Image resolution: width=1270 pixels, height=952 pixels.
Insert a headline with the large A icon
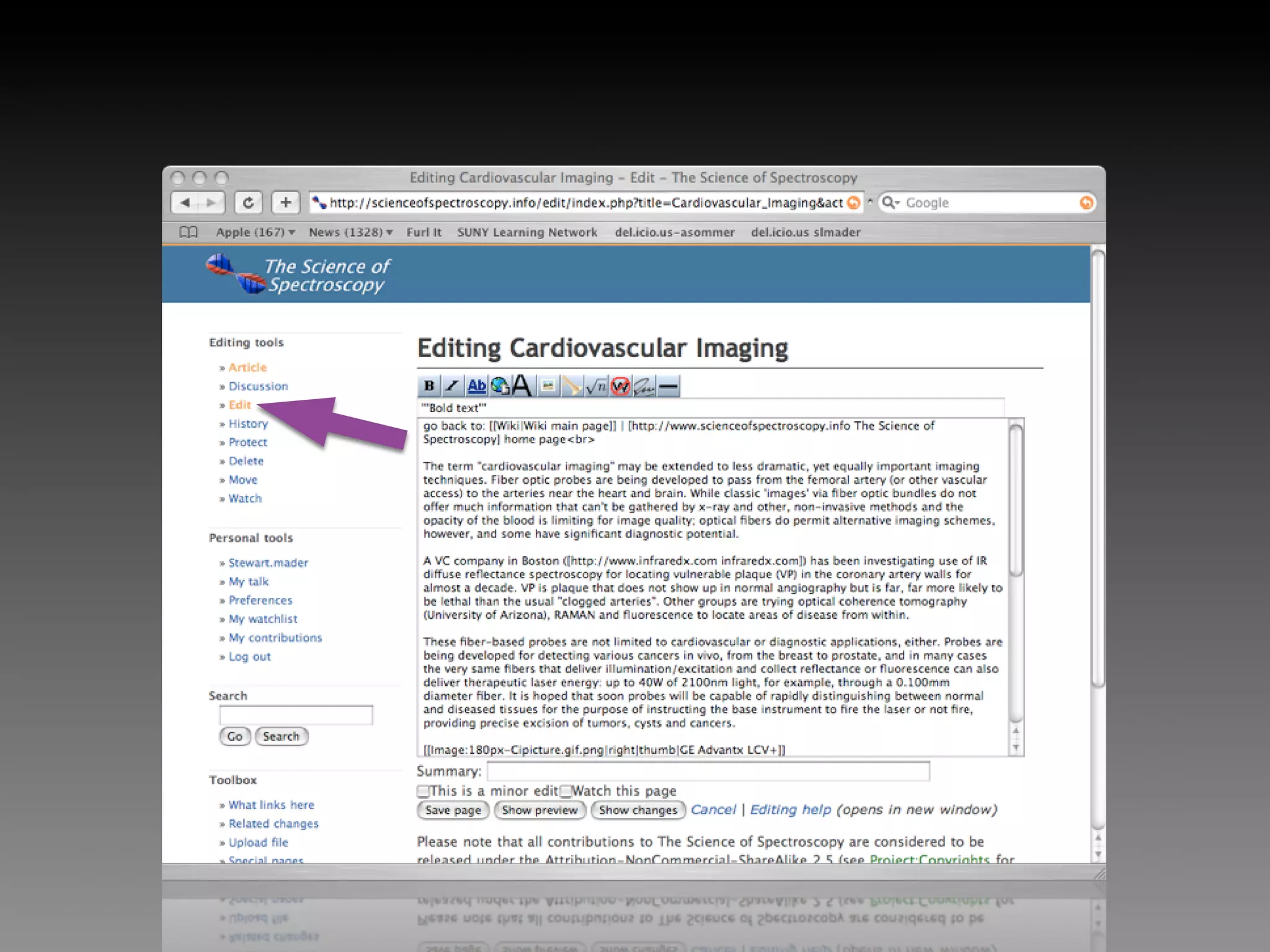coord(522,386)
